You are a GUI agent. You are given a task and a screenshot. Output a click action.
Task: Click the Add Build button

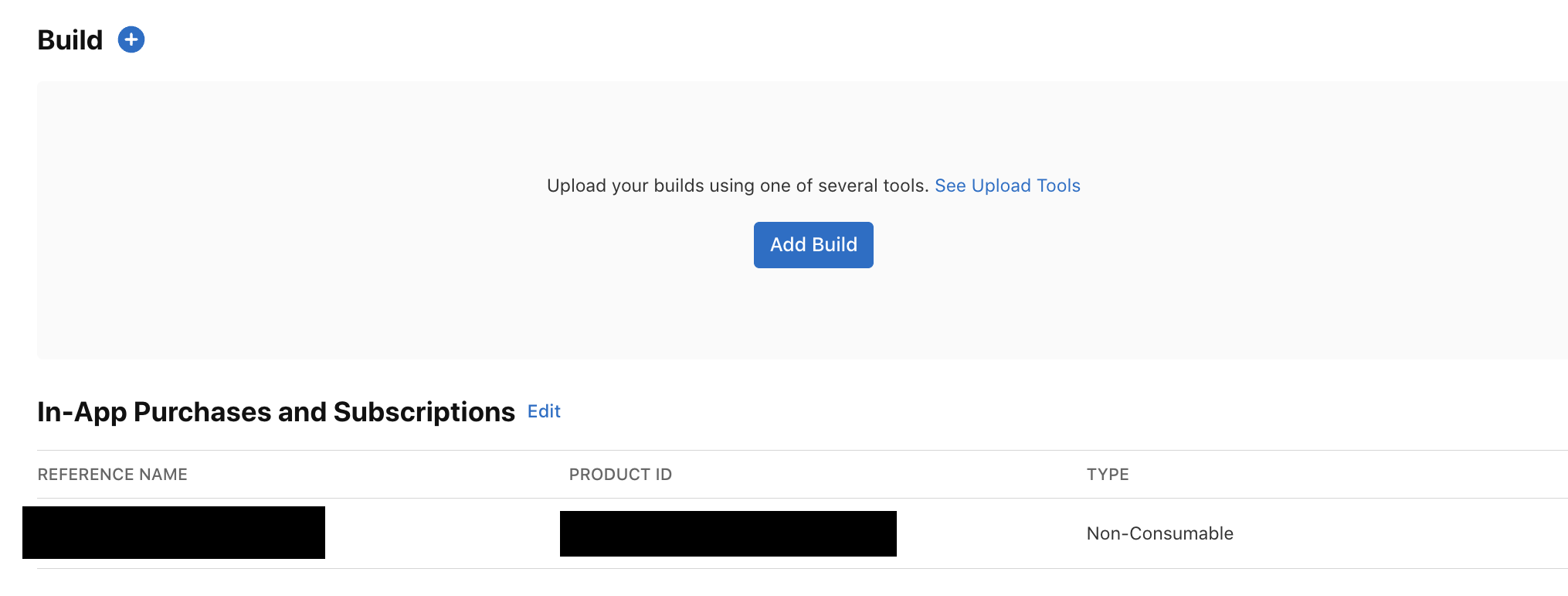pyautogui.click(x=813, y=245)
